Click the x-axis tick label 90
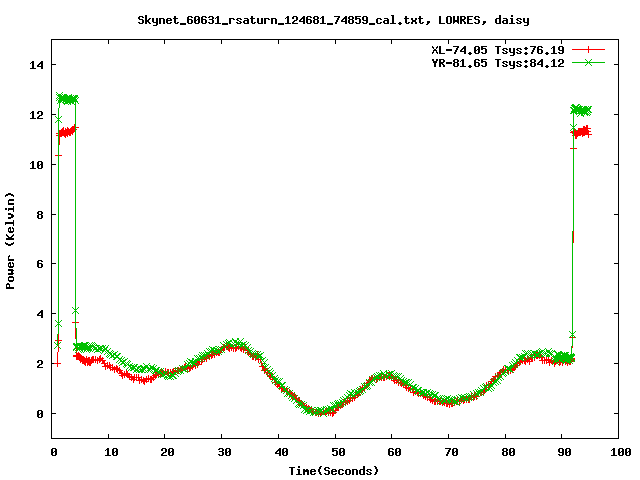The height and width of the screenshot is (480, 640). 564,452
